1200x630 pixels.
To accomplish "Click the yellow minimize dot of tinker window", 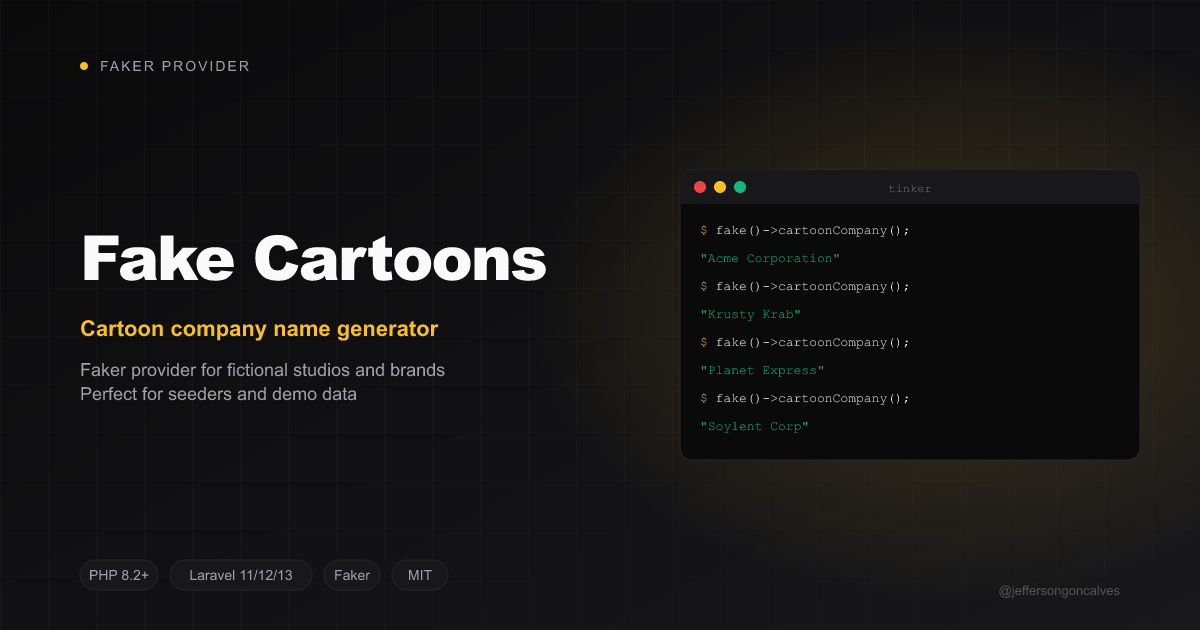I will (x=720, y=187).
